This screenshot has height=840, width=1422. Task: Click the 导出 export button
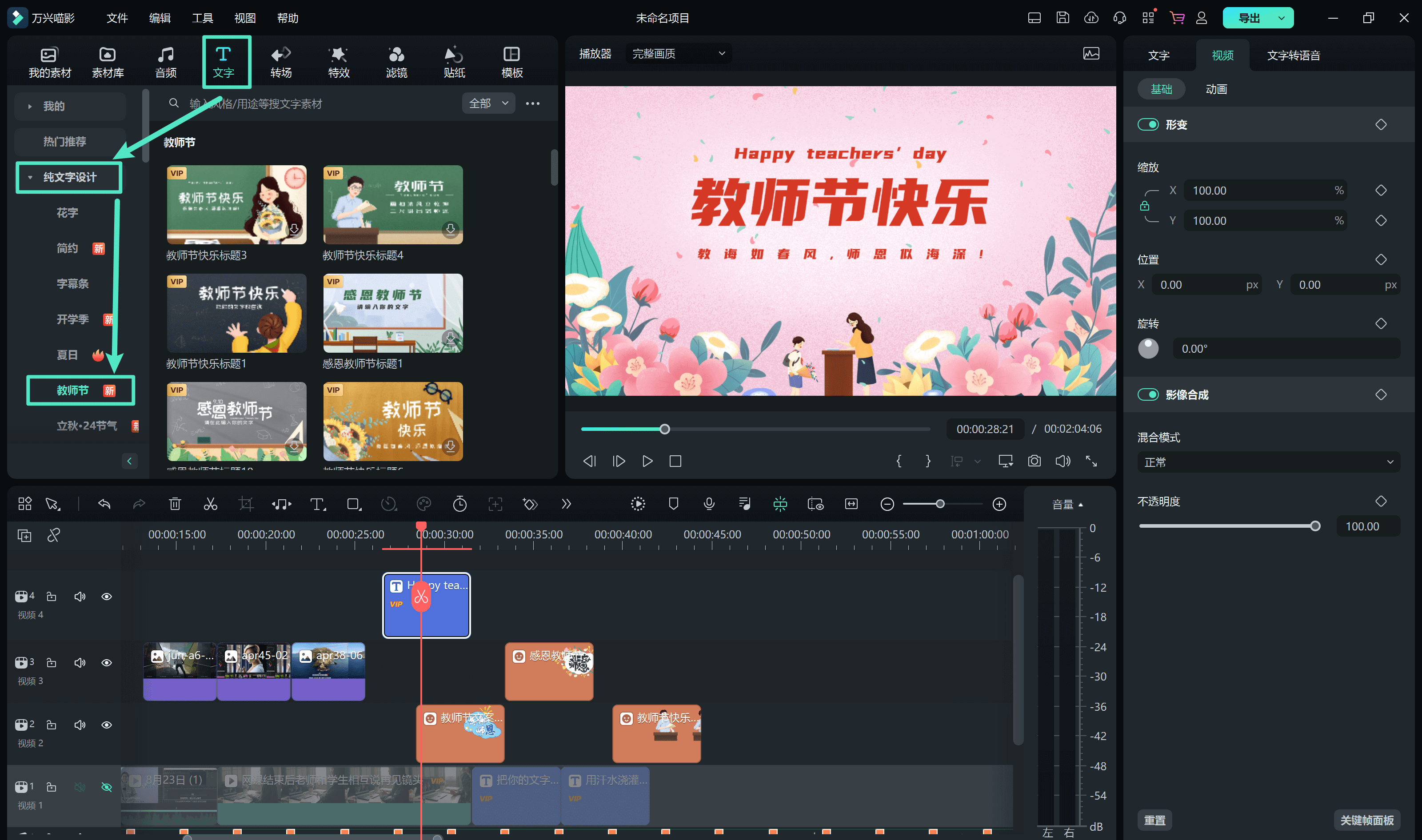click(x=1251, y=18)
